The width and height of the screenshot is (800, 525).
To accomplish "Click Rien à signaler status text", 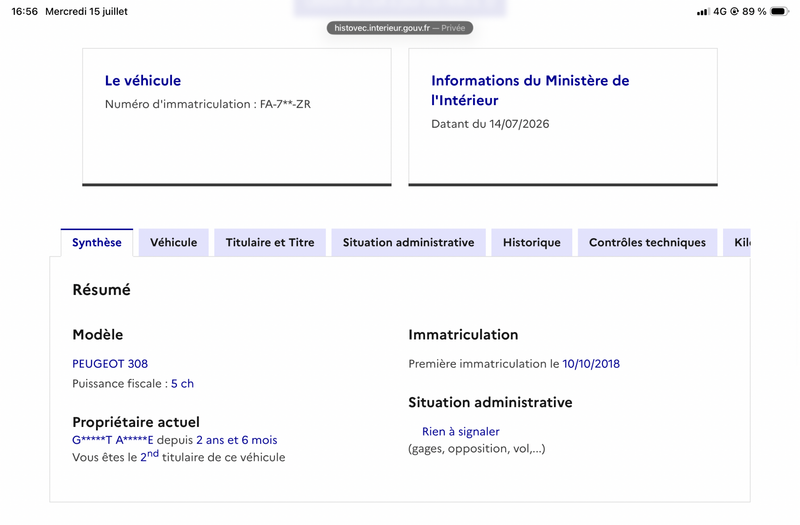I will click(x=460, y=432).
